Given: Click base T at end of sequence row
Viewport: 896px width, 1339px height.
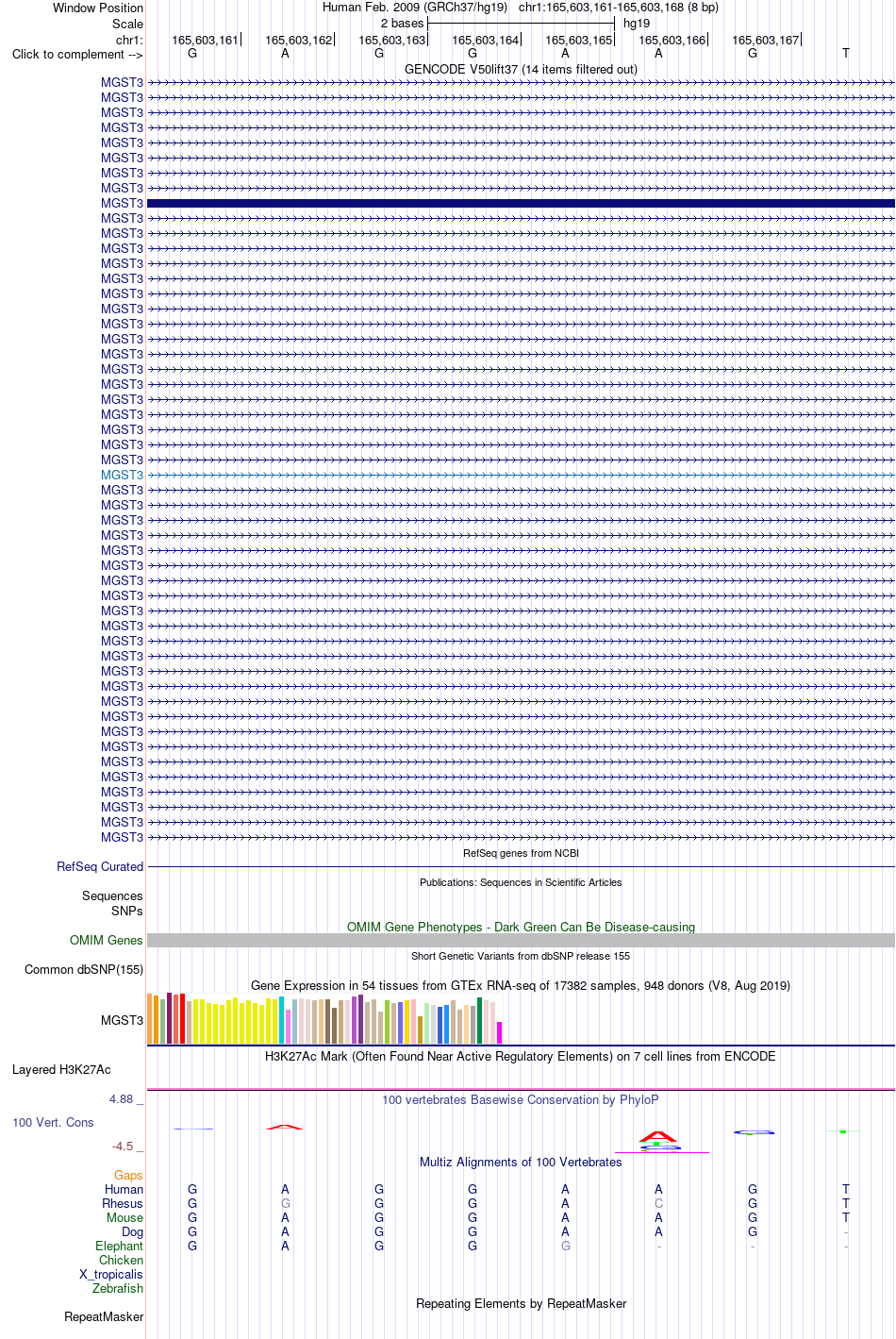Looking at the screenshot, I should (846, 53).
